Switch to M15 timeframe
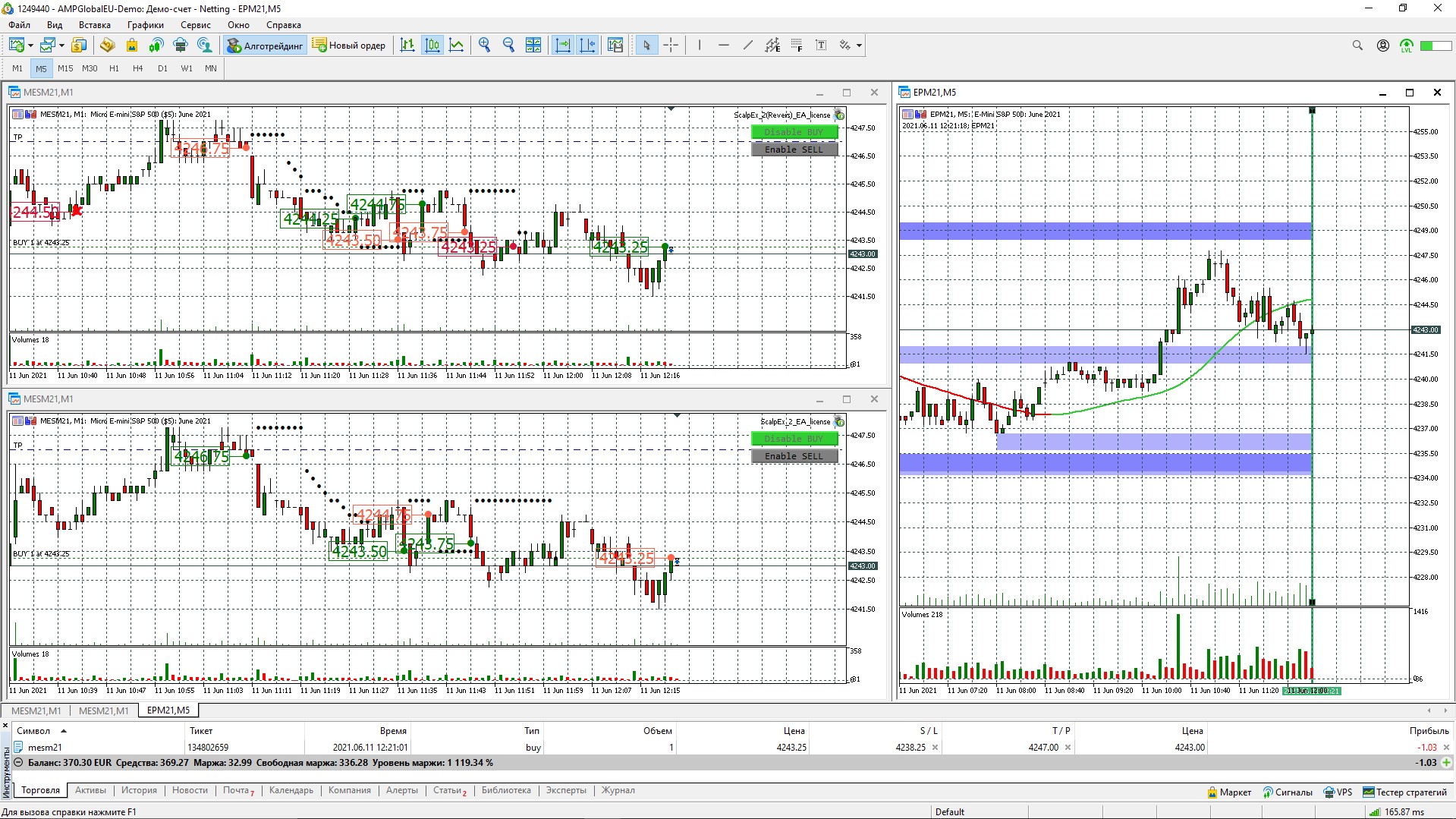 pos(65,68)
